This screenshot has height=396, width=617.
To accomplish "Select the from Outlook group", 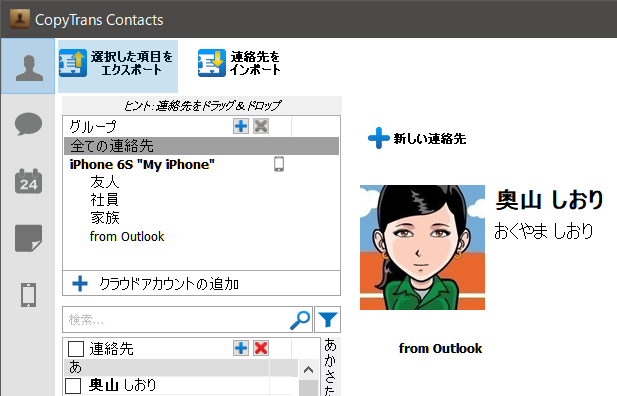I will click(127, 237).
